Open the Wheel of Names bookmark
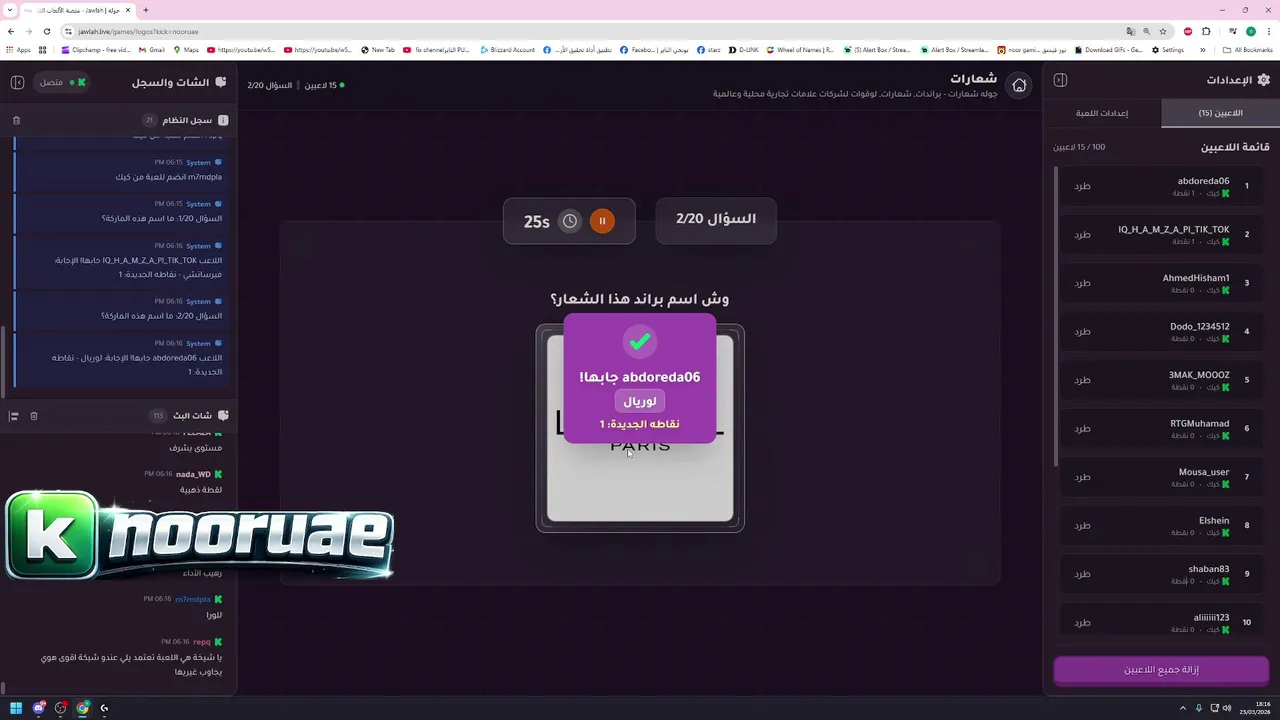The image size is (1280, 720). (x=800, y=50)
